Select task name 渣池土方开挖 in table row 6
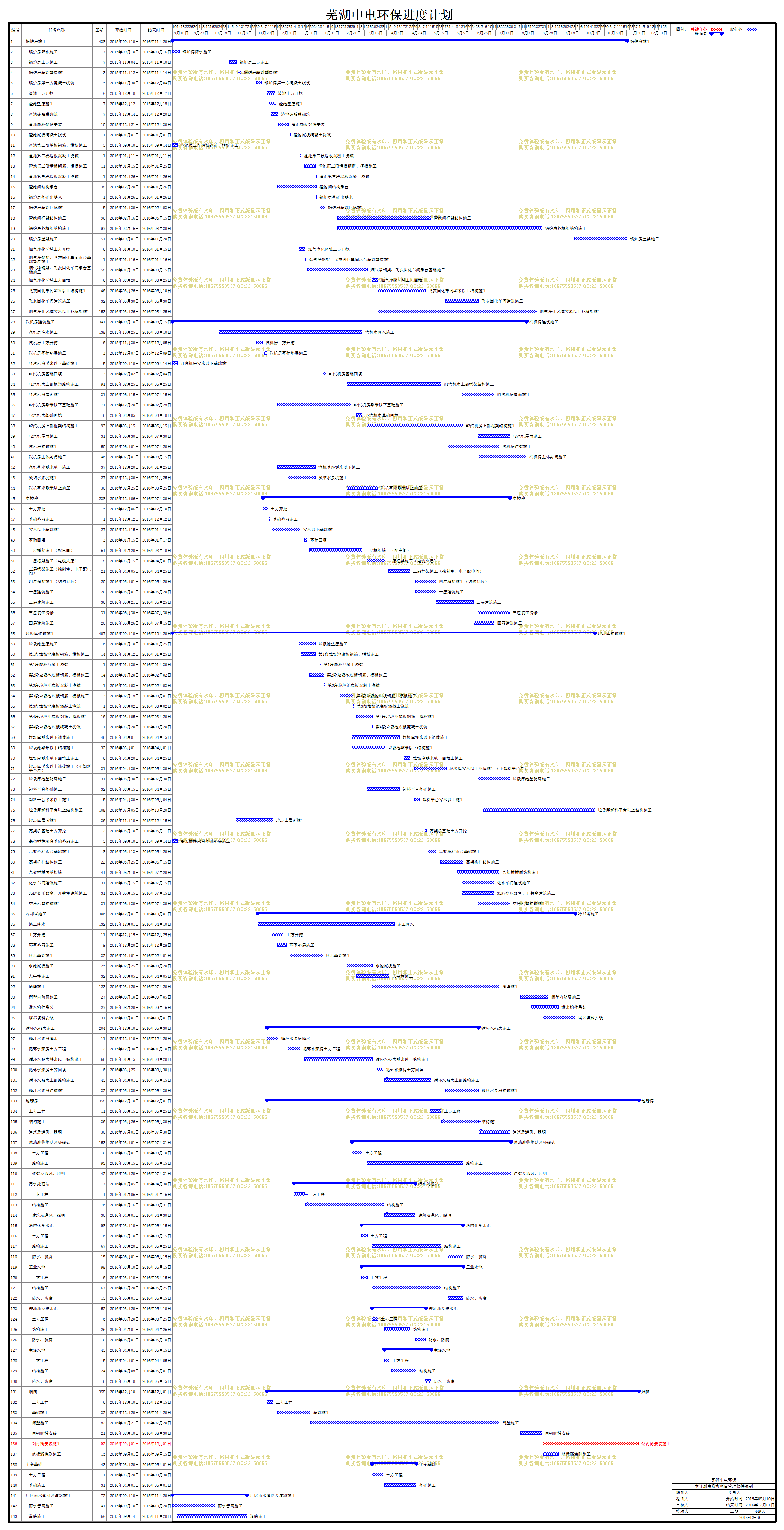Image resolution: width=784 pixels, height=1530 pixels. coord(41,94)
